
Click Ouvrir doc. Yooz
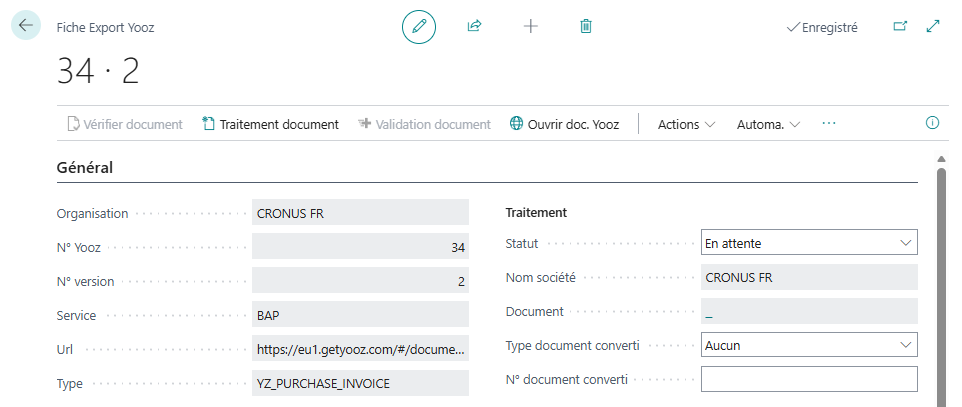pos(565,125)
